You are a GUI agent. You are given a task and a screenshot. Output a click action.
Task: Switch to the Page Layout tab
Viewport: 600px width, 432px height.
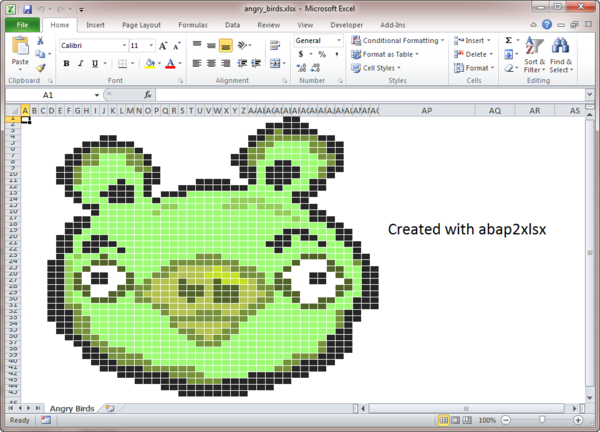point(141,25)
